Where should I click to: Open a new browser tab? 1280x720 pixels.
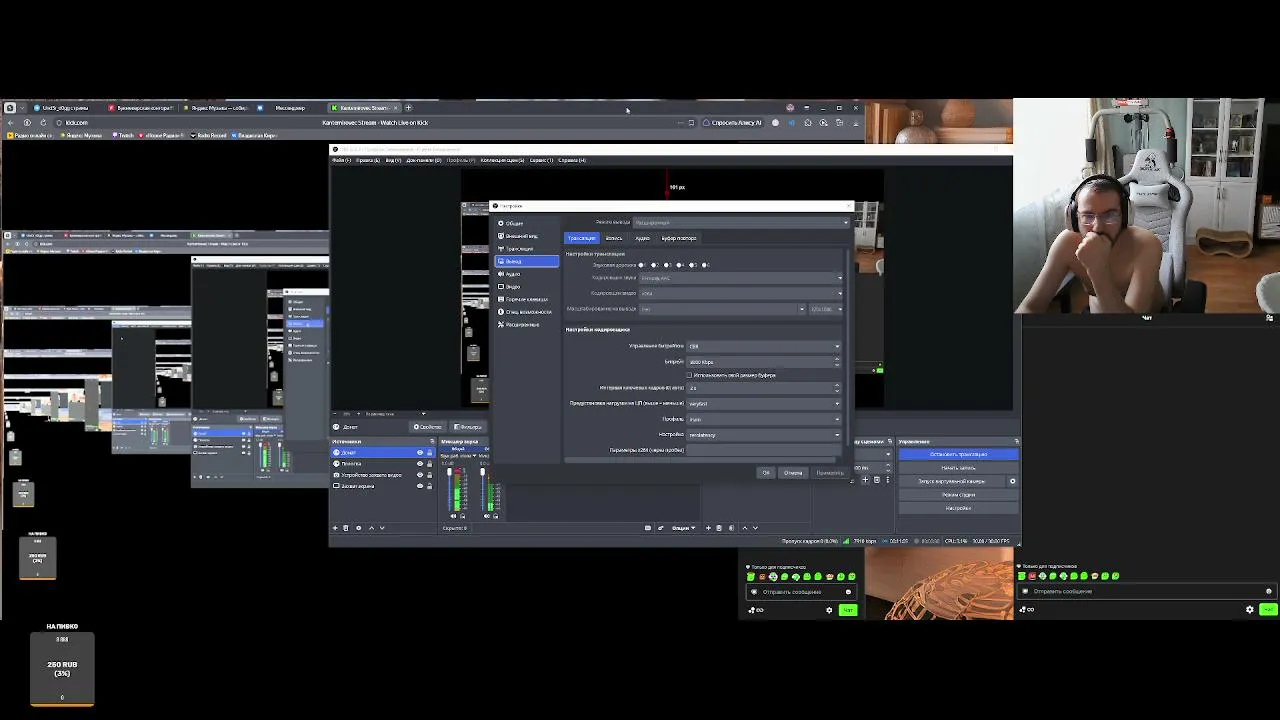(408, 108)
